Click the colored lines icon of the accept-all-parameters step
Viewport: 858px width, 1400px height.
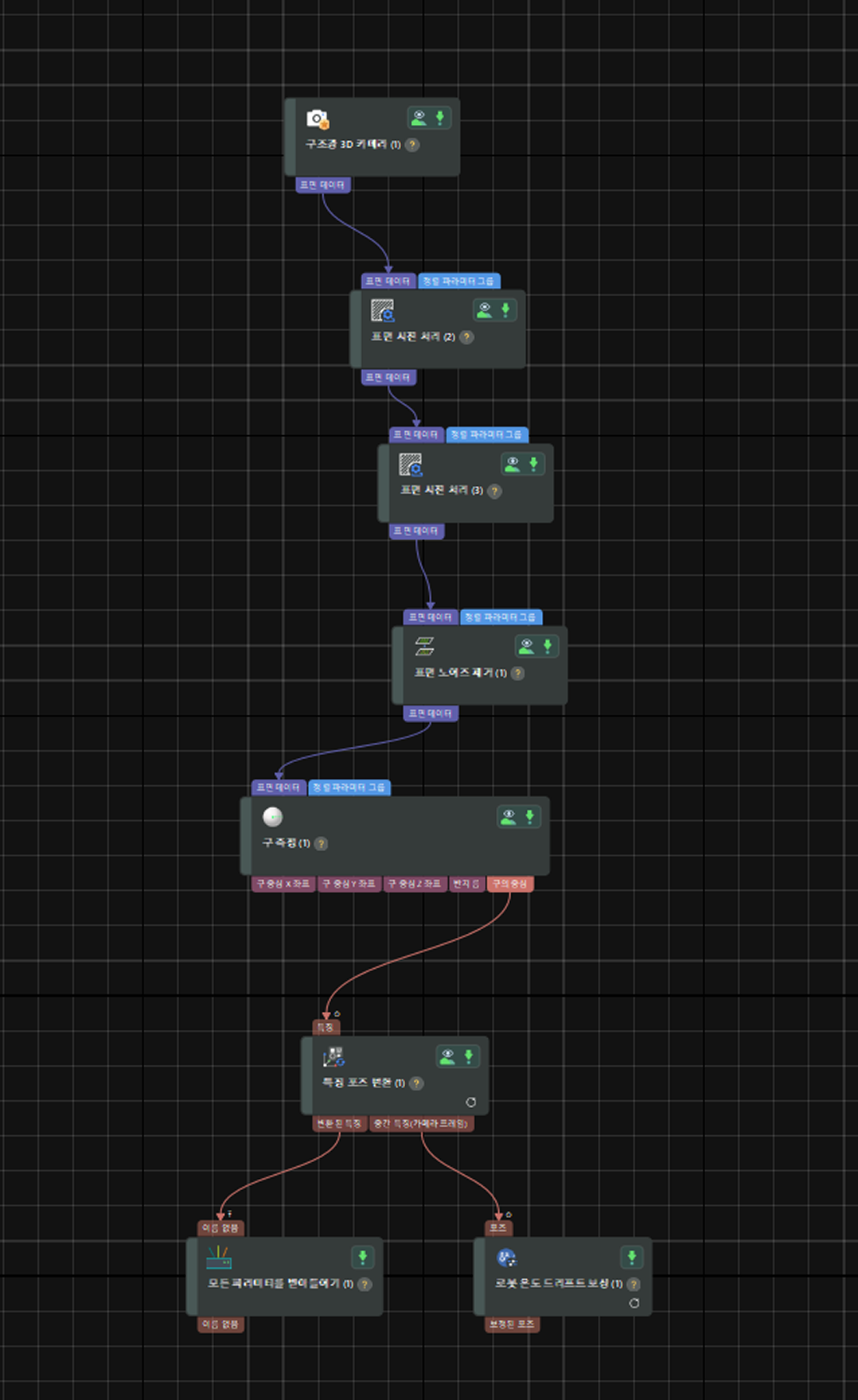[219, 1258]
